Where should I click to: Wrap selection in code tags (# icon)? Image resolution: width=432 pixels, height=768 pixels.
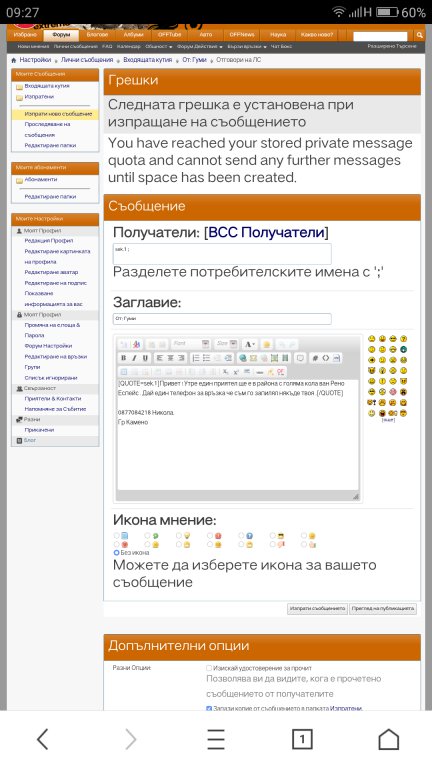314,358
